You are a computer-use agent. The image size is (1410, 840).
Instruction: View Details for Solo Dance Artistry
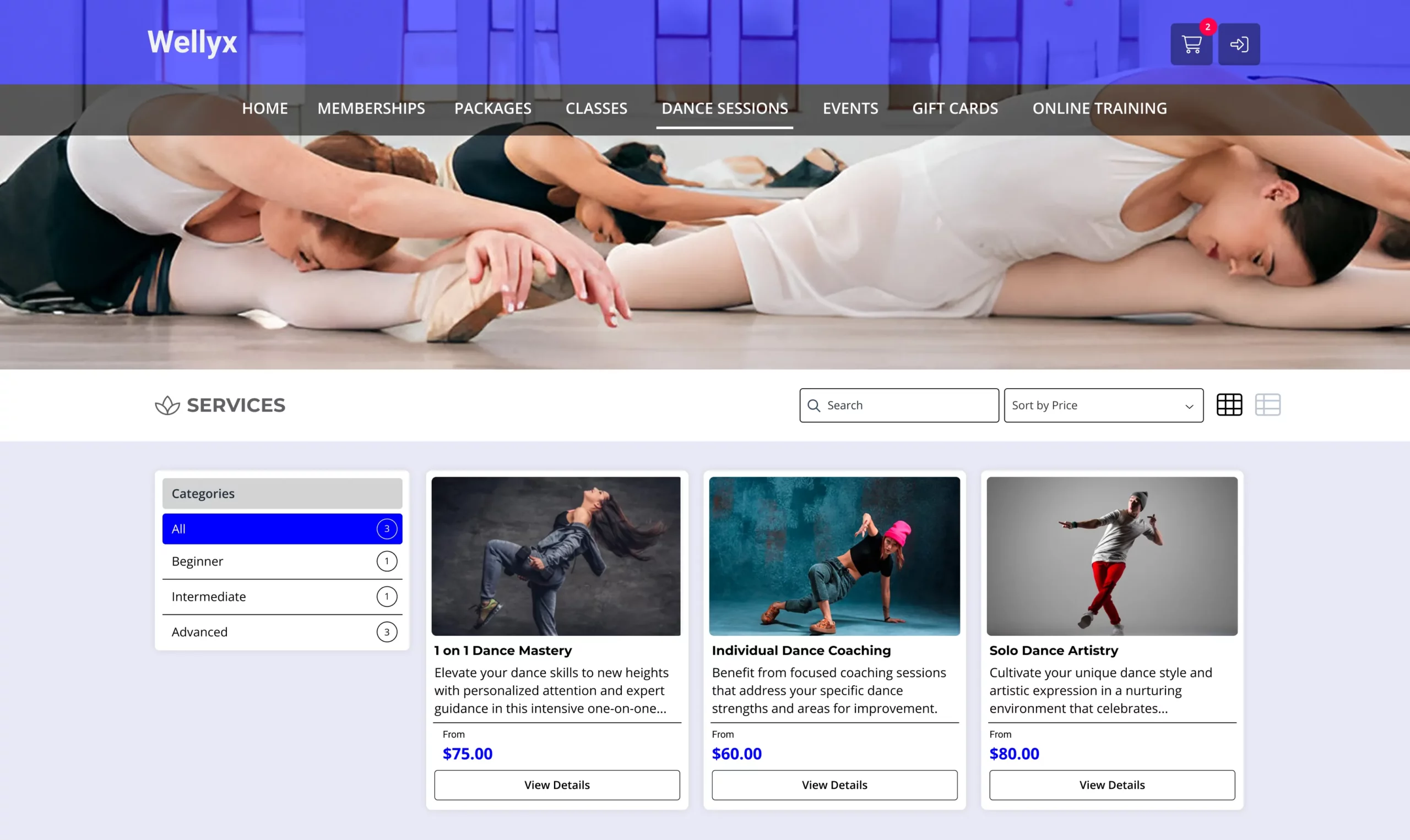1111,784
